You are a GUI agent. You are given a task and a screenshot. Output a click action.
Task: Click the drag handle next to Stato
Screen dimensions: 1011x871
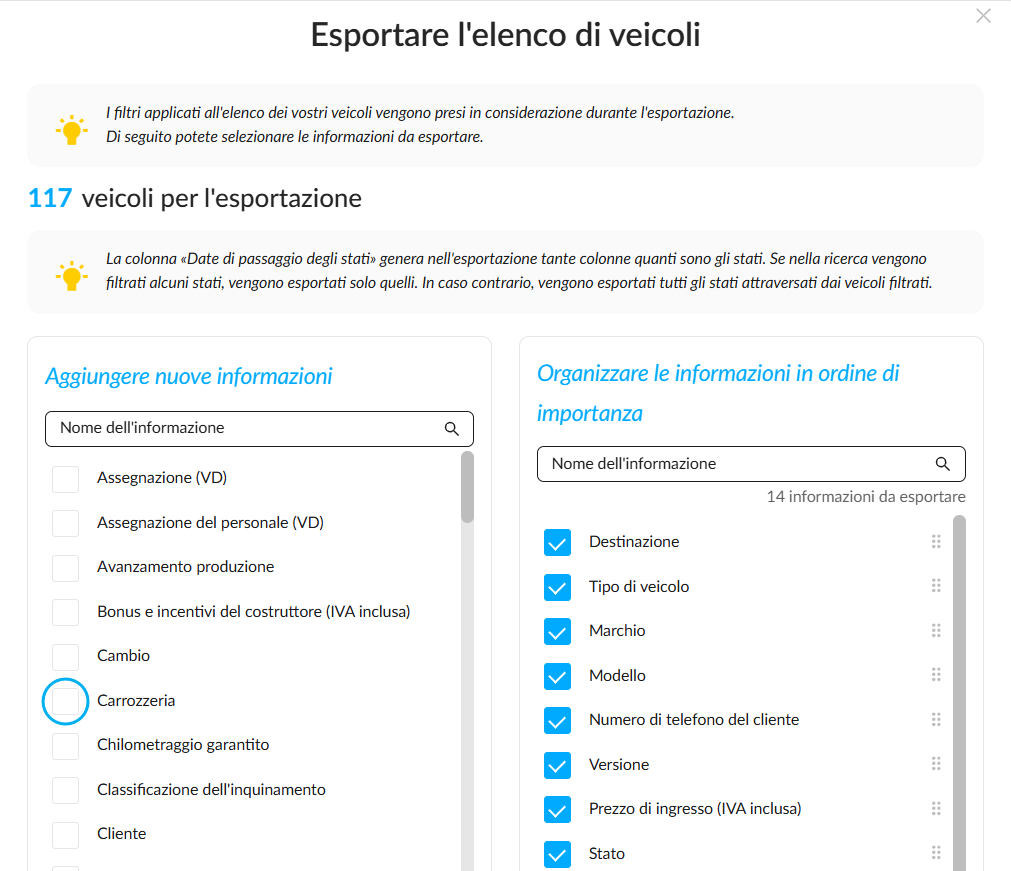pyautogui.click(x=936, y=853)
